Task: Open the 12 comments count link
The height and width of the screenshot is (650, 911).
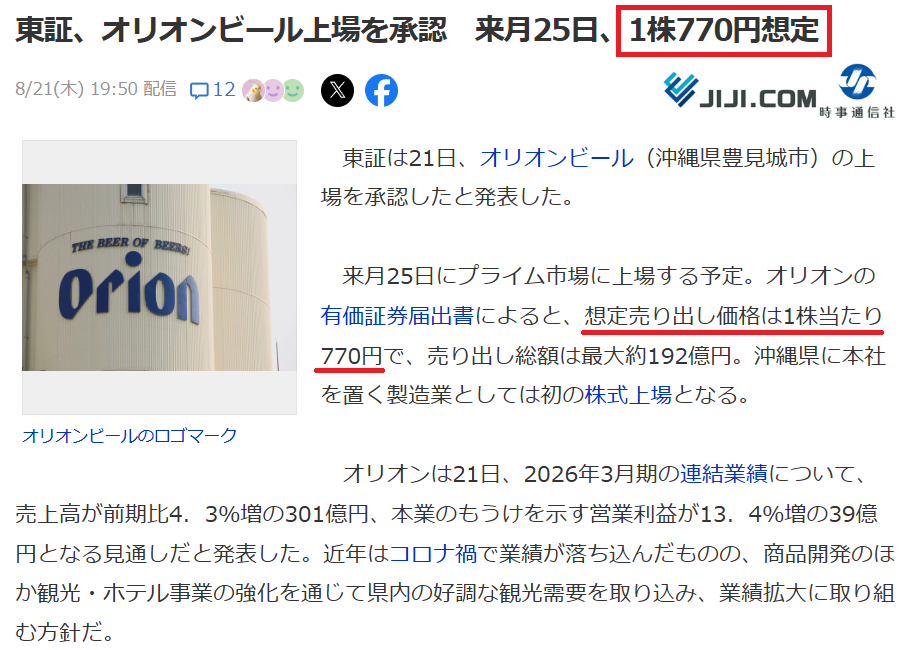Action: point(224,89)
